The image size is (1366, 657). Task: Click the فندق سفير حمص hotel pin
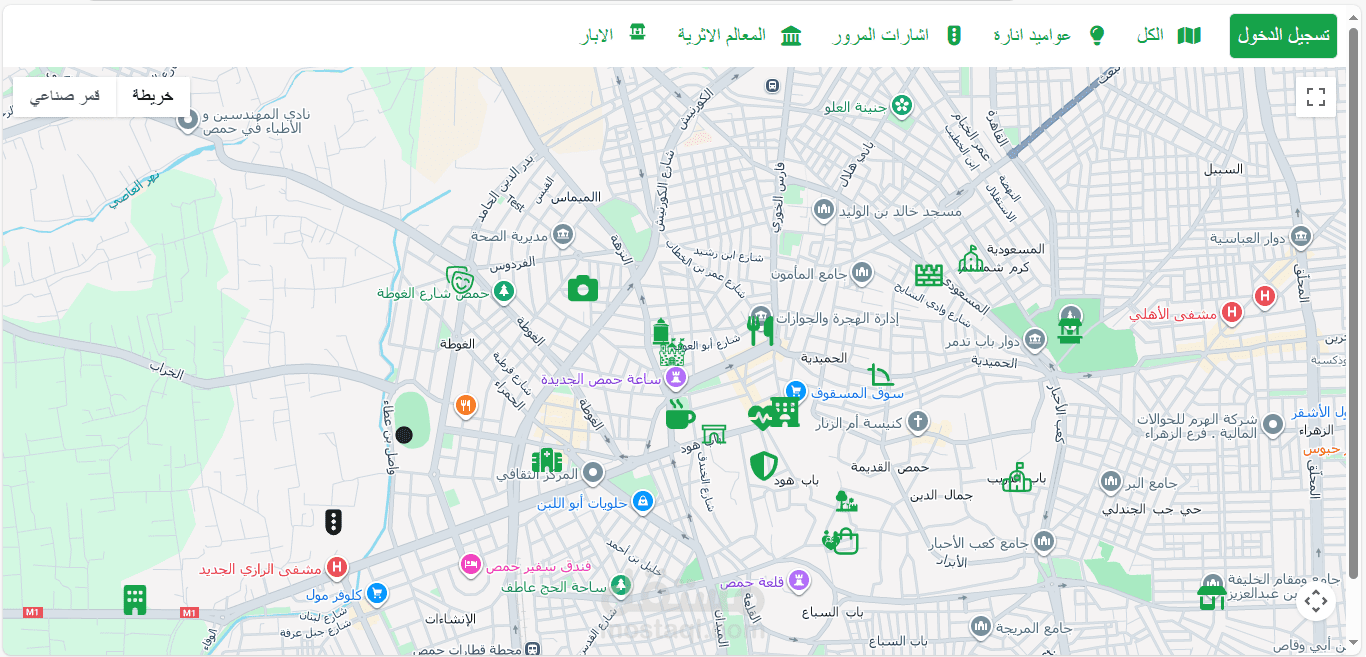point(470,566)
